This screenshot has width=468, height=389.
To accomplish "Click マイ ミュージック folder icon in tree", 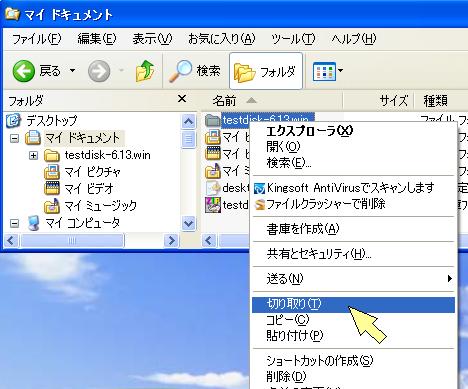I will (x=52, y=206).
